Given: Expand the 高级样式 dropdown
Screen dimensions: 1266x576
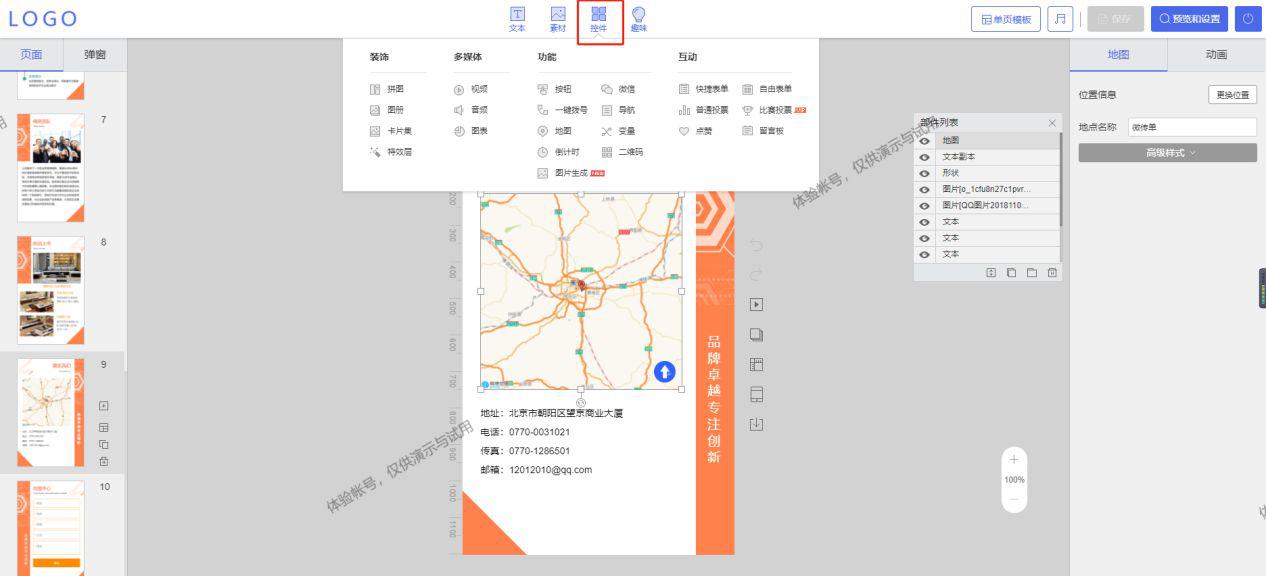Looking at the screenshot, I should (1167, 153).
